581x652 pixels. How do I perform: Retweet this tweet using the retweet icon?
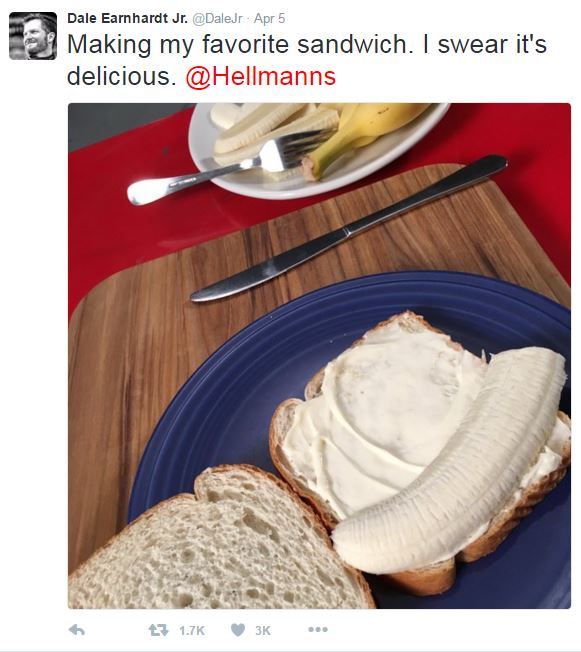tap(158, 630)
